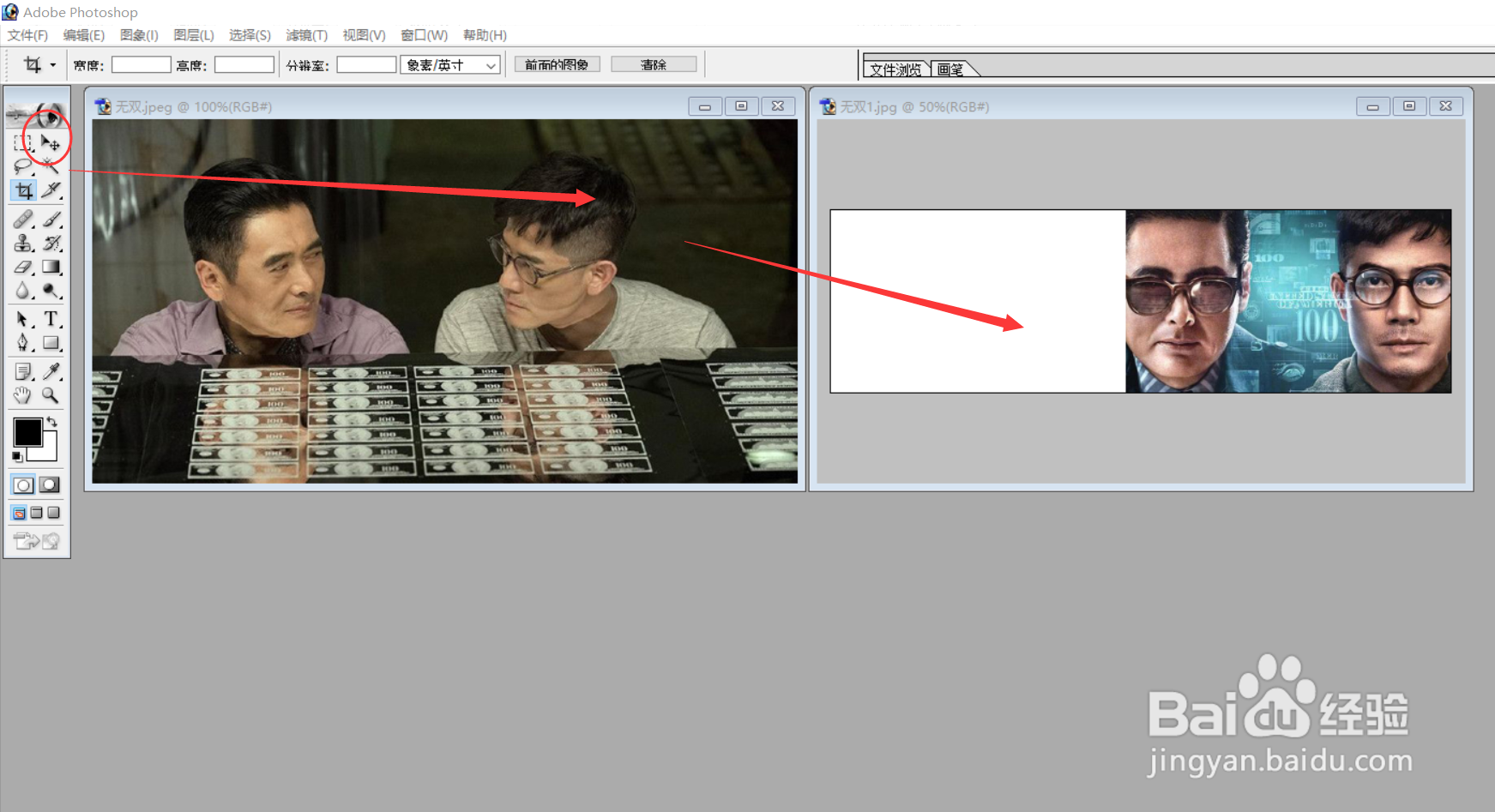Maximize the 无双.jpeg window

pos(741,106)
